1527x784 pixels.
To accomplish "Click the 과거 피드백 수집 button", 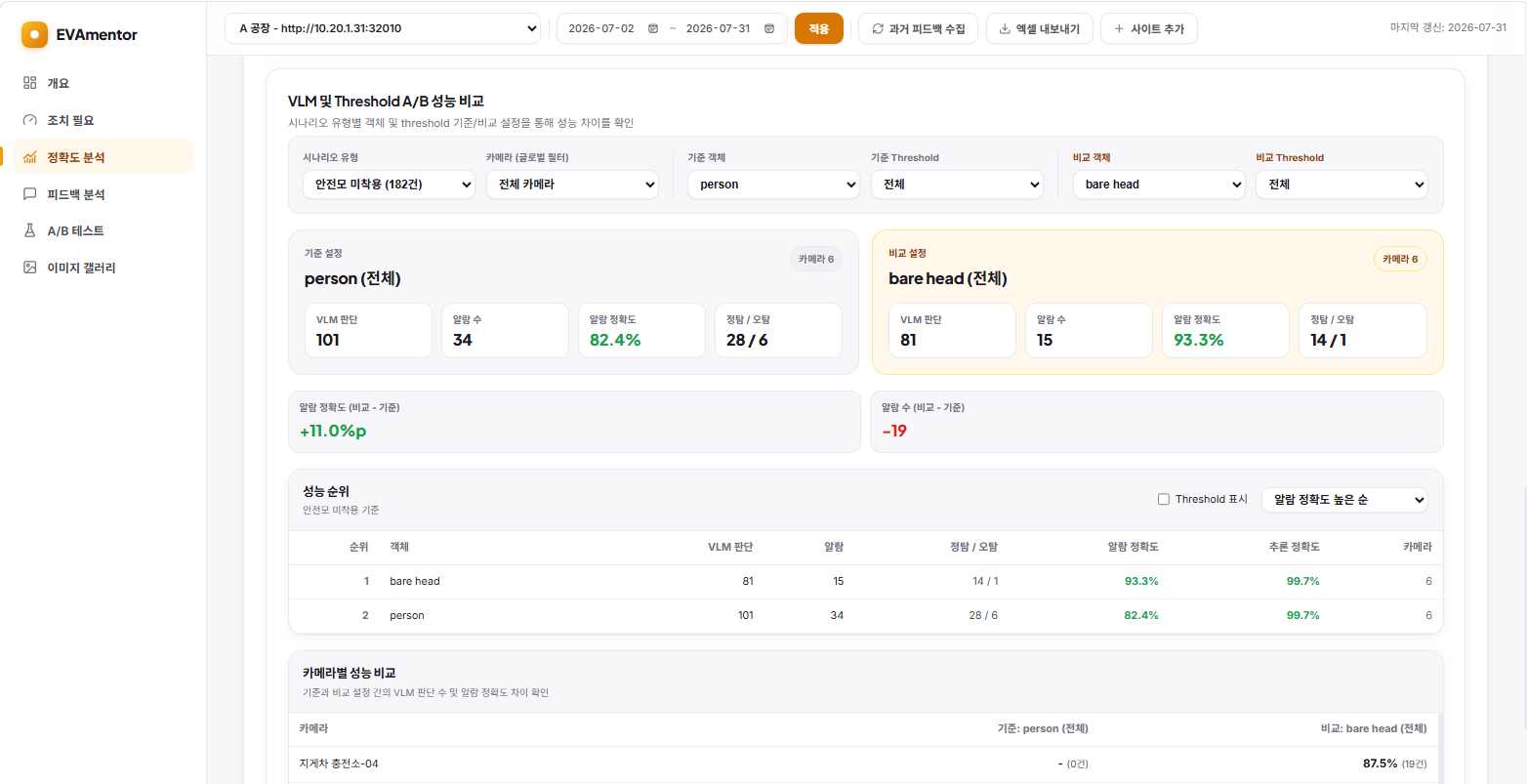I will tap(918, 29).
